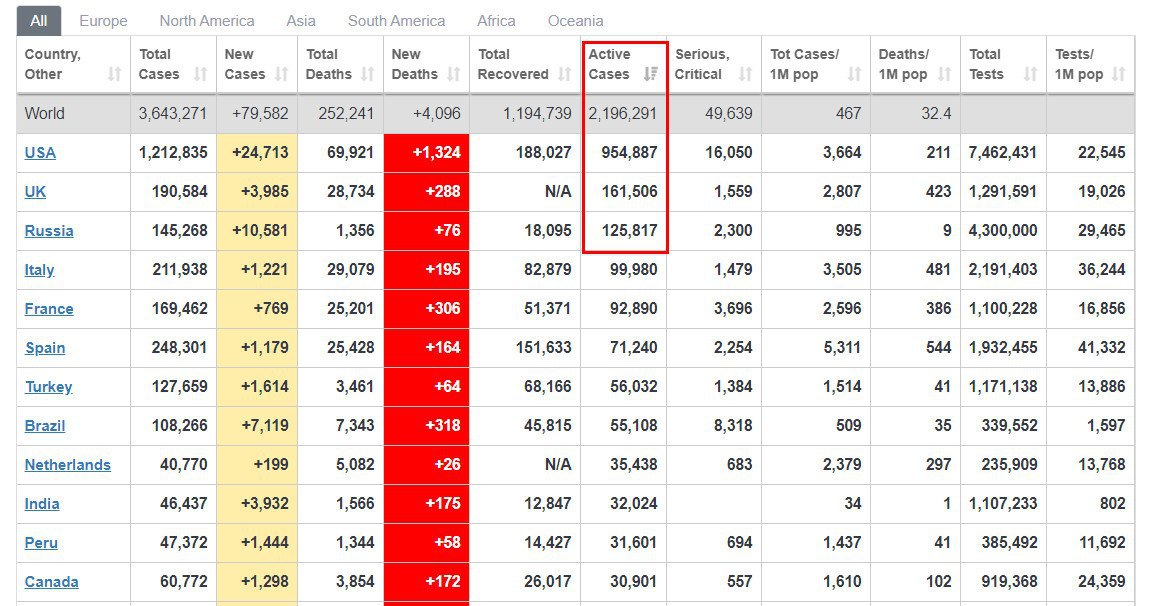Open the France country link

49,309
